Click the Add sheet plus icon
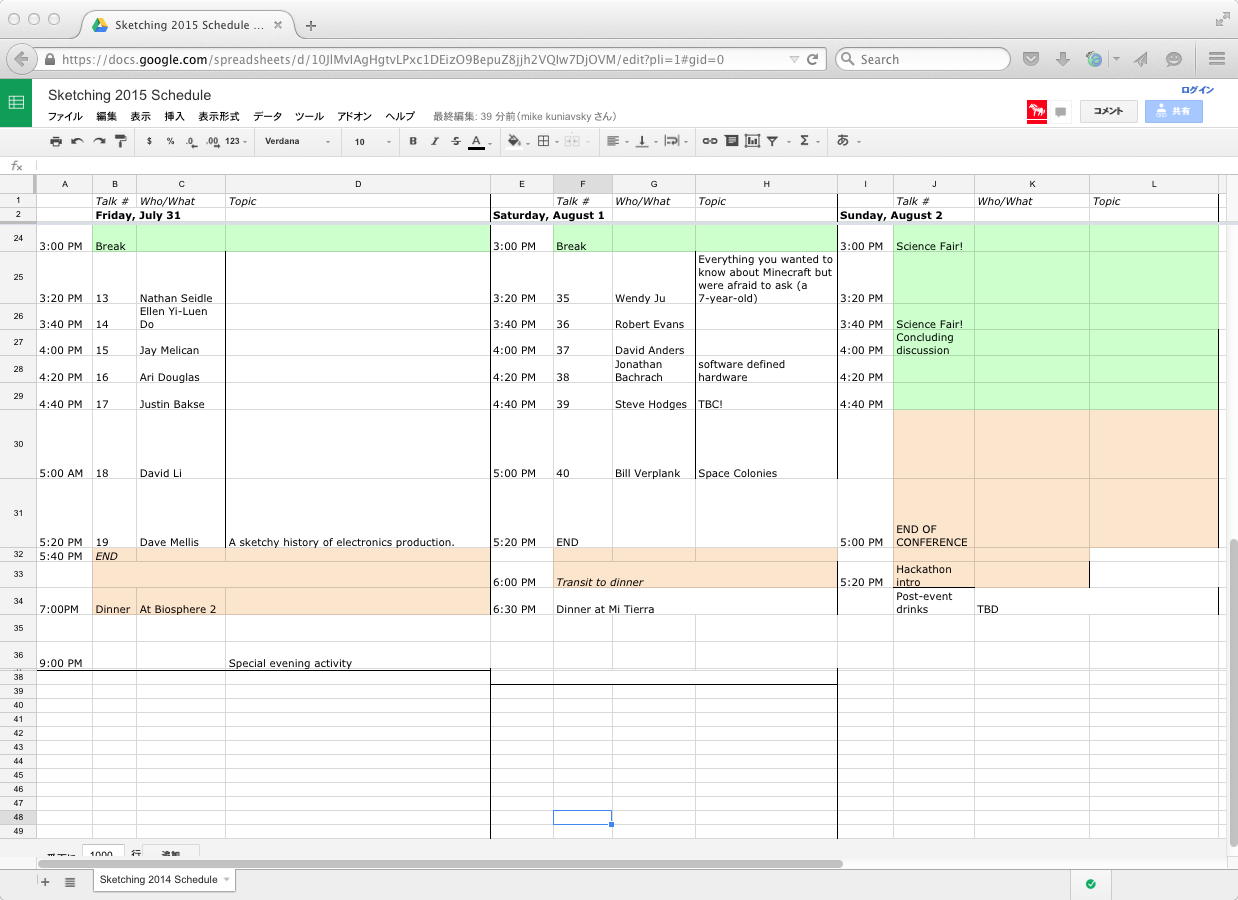Viewport: 1238px width, 900px height. coord(44,881)
